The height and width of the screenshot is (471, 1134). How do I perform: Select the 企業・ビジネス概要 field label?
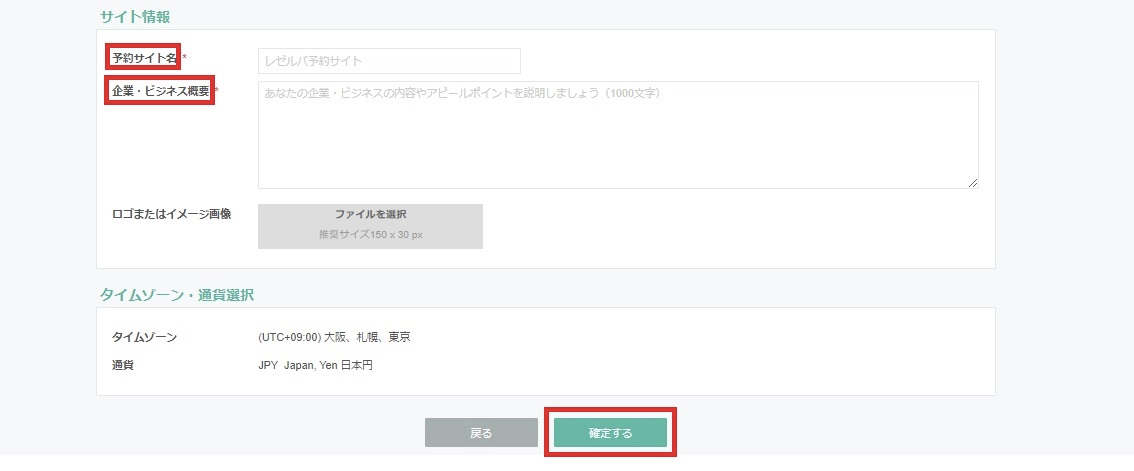click(160, 91)
